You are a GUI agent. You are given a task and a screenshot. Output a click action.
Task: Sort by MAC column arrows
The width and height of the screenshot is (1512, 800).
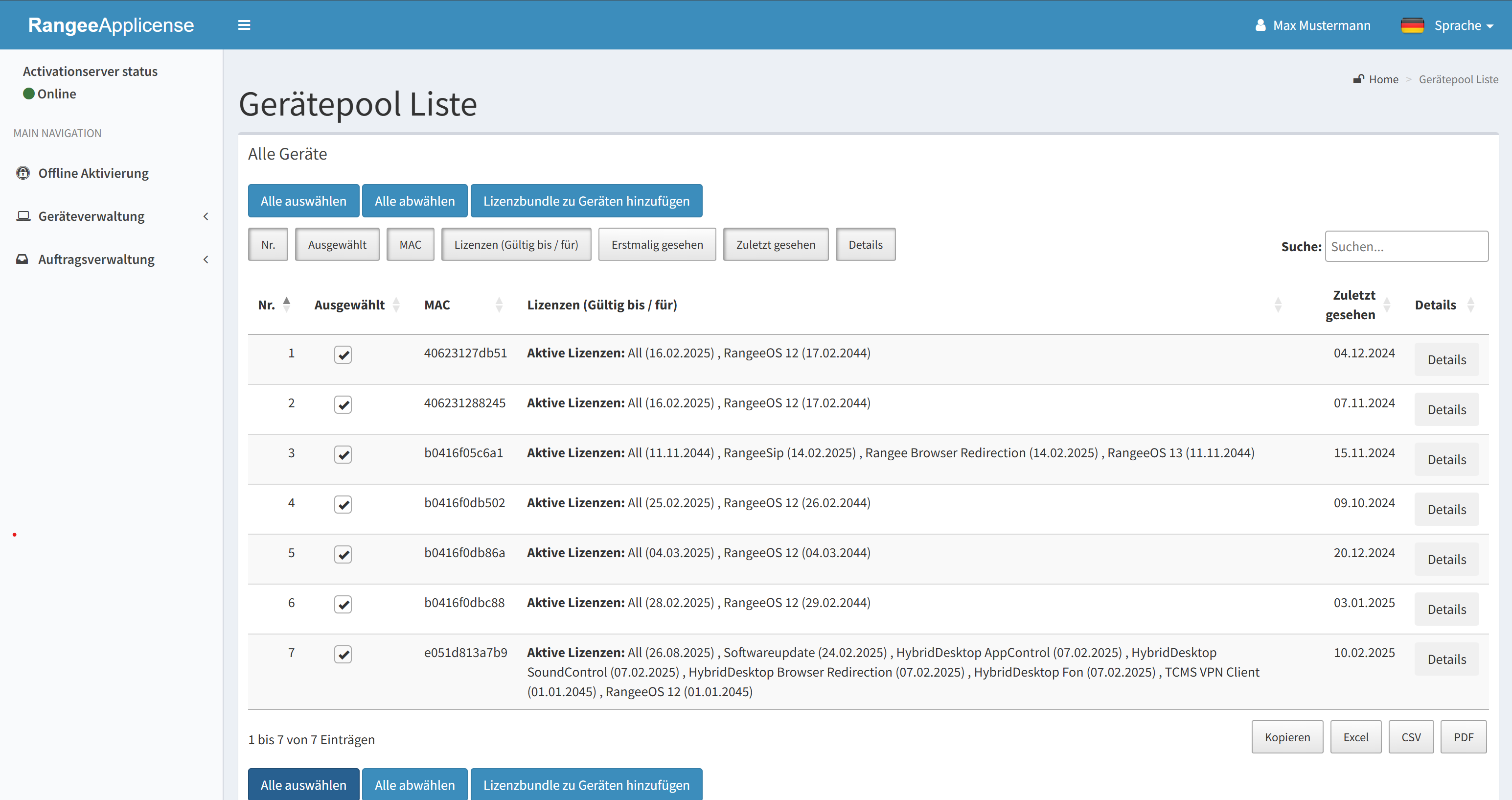click(499, 304)
